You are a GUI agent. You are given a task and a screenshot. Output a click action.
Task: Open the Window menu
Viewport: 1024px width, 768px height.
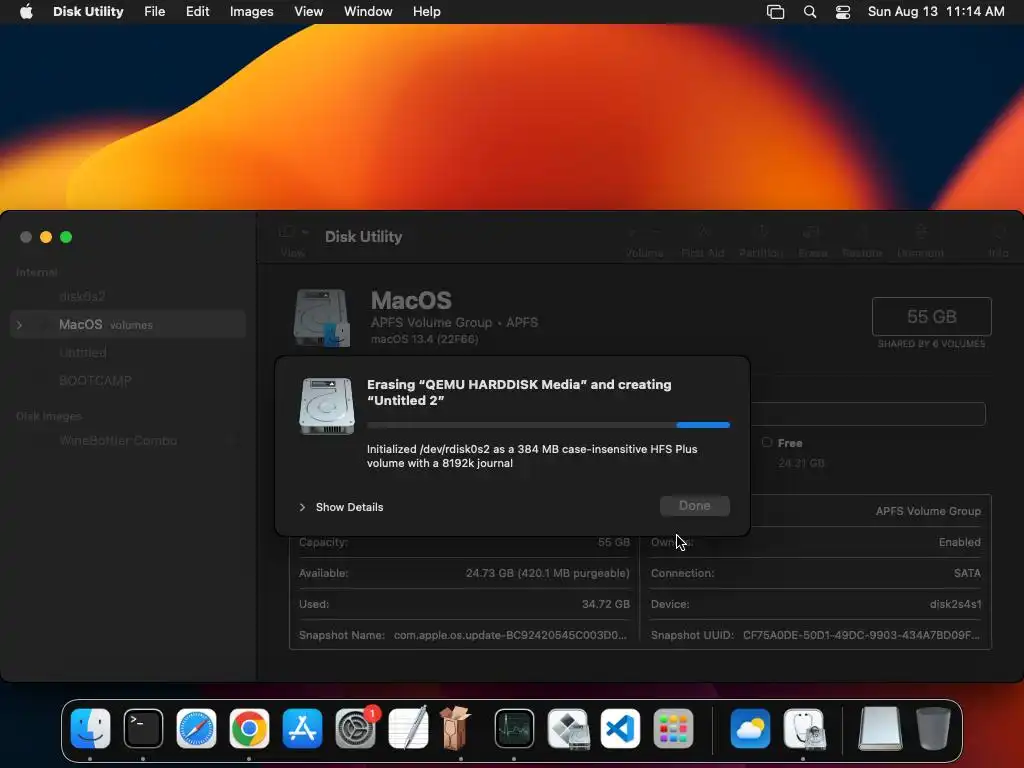(x=368, y=12)
